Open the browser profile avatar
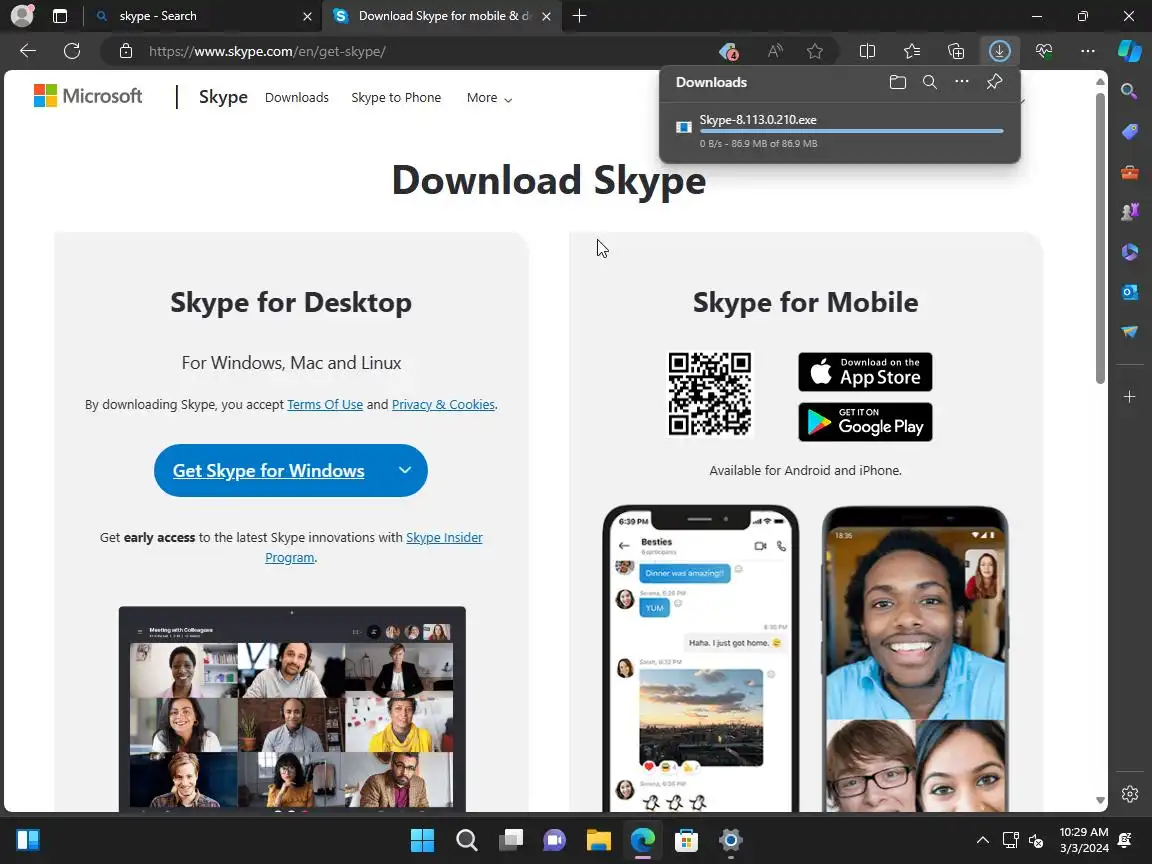The image size is (1152, 864). pyautogui.click(x=22, y=15)
